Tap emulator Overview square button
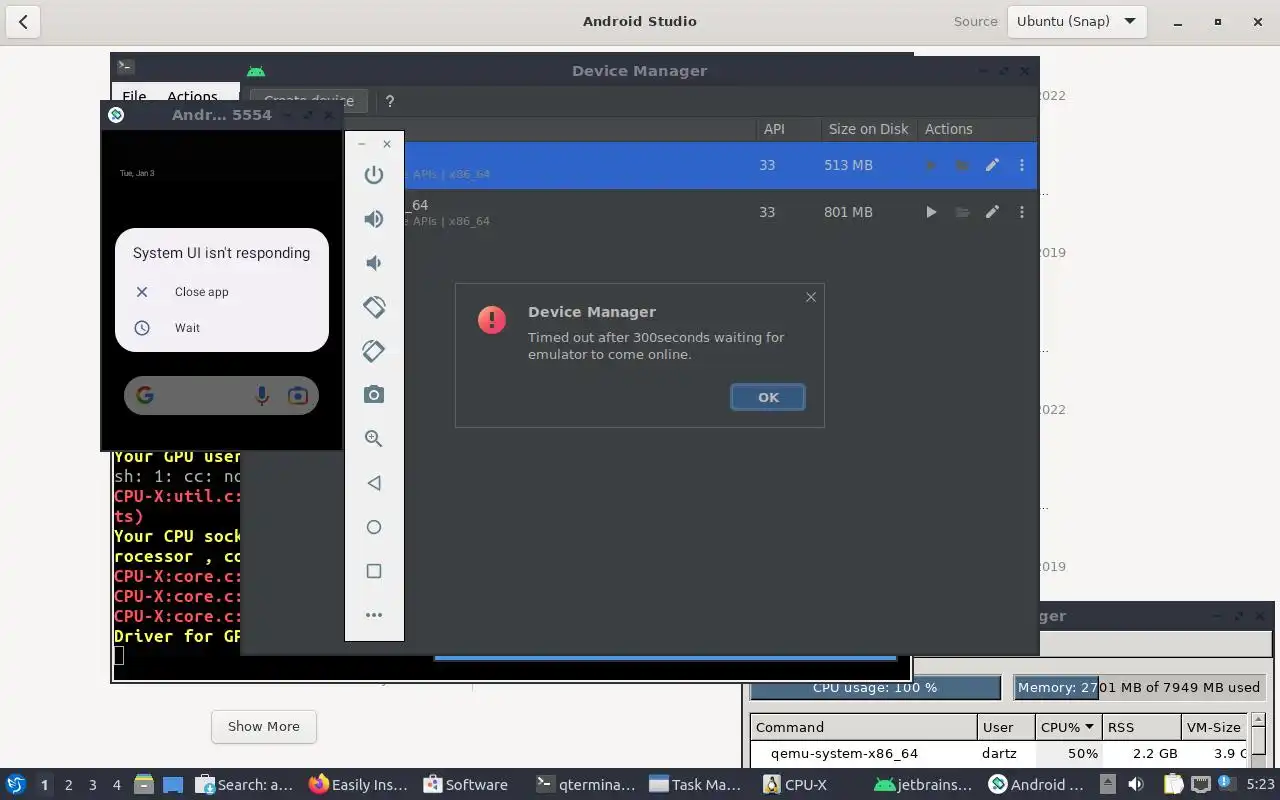This screenshot has width=1280, height=800. [374, 571]
